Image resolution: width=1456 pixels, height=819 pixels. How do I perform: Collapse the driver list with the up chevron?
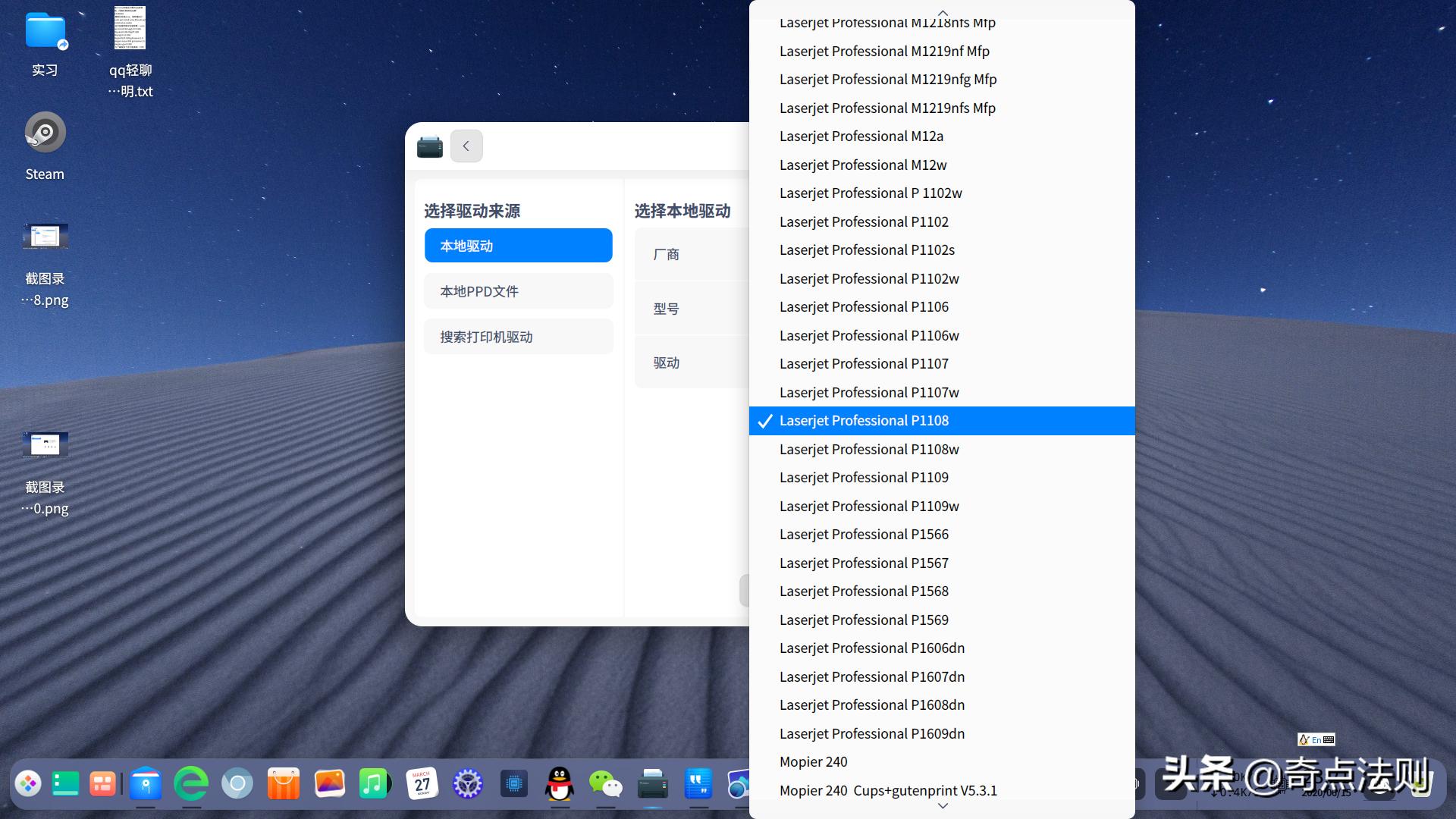tap(942, 13)
